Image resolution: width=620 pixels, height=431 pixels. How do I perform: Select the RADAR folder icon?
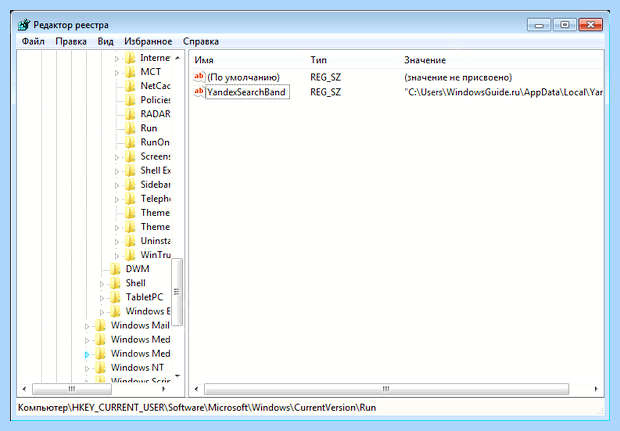click(x=130, y=114)
